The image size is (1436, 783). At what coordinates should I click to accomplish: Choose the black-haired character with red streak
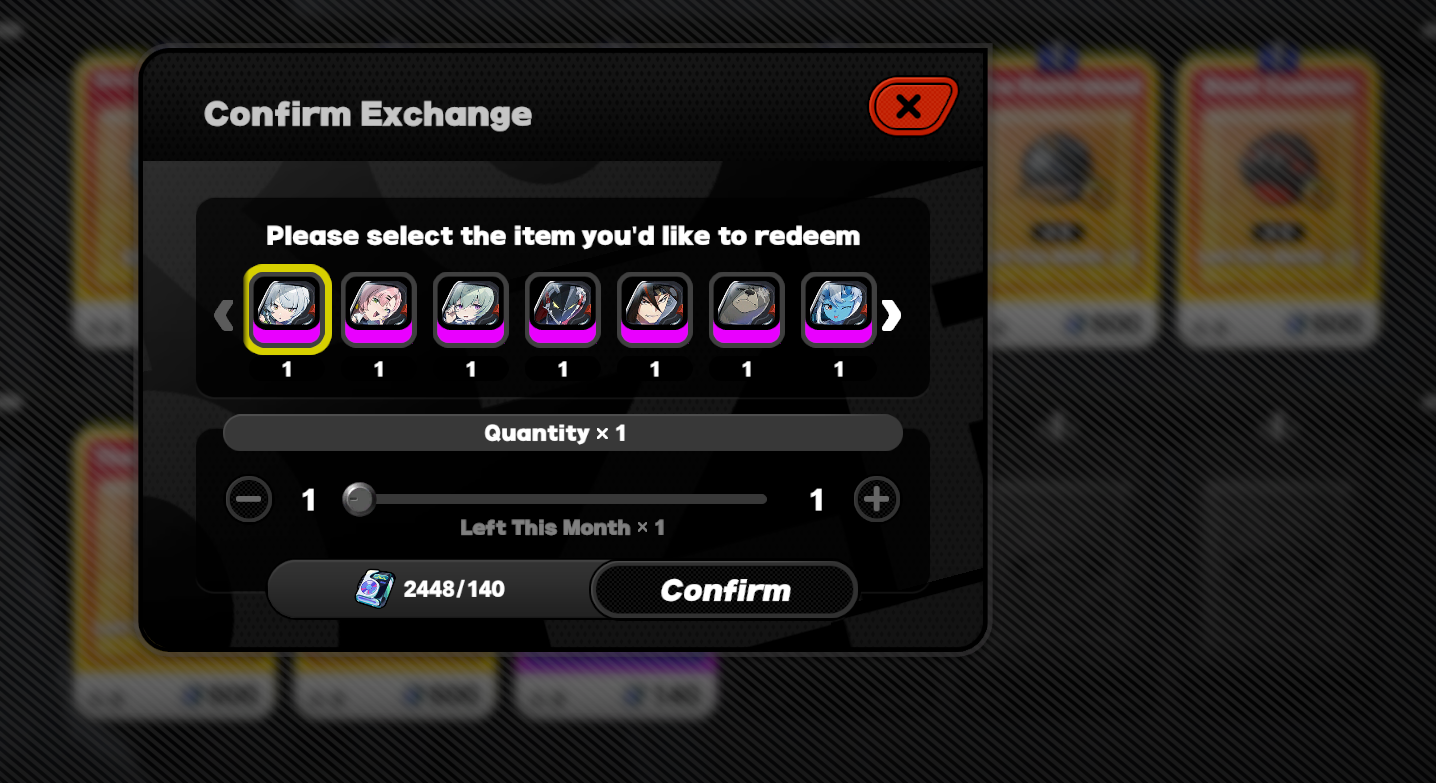click(655, 310)
